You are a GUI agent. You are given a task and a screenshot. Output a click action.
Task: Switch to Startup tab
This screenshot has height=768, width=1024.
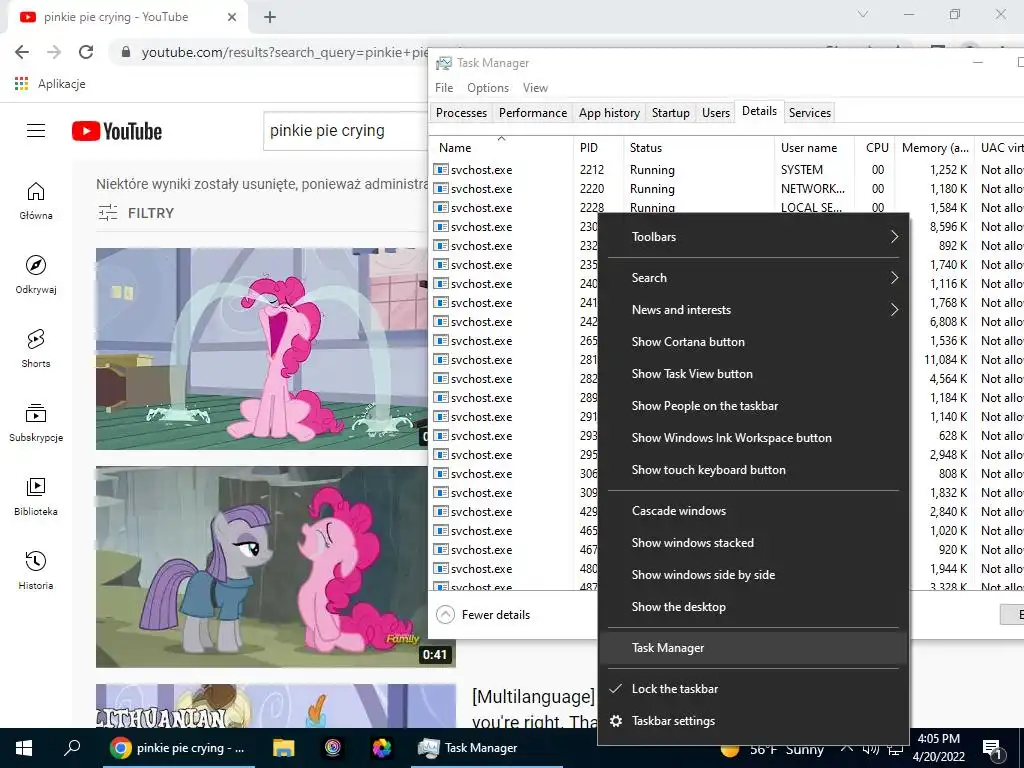coord(671,113)
